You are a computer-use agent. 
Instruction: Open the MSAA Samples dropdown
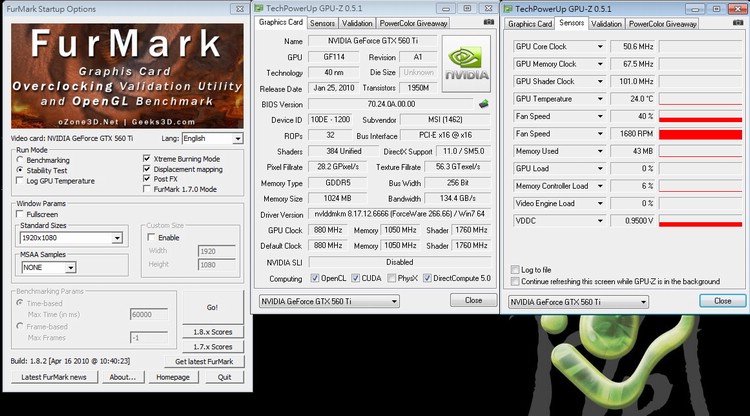coord(71,267)
